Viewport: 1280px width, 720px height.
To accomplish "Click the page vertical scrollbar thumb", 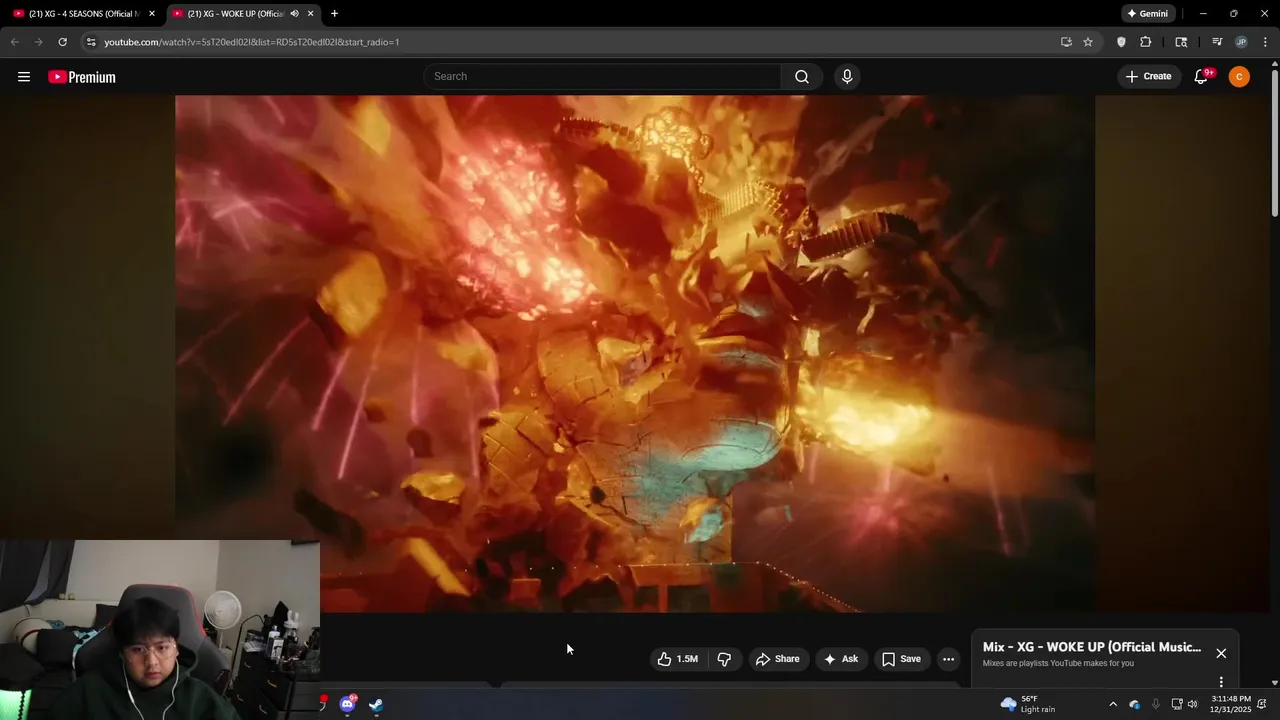I will (1274, 141).
